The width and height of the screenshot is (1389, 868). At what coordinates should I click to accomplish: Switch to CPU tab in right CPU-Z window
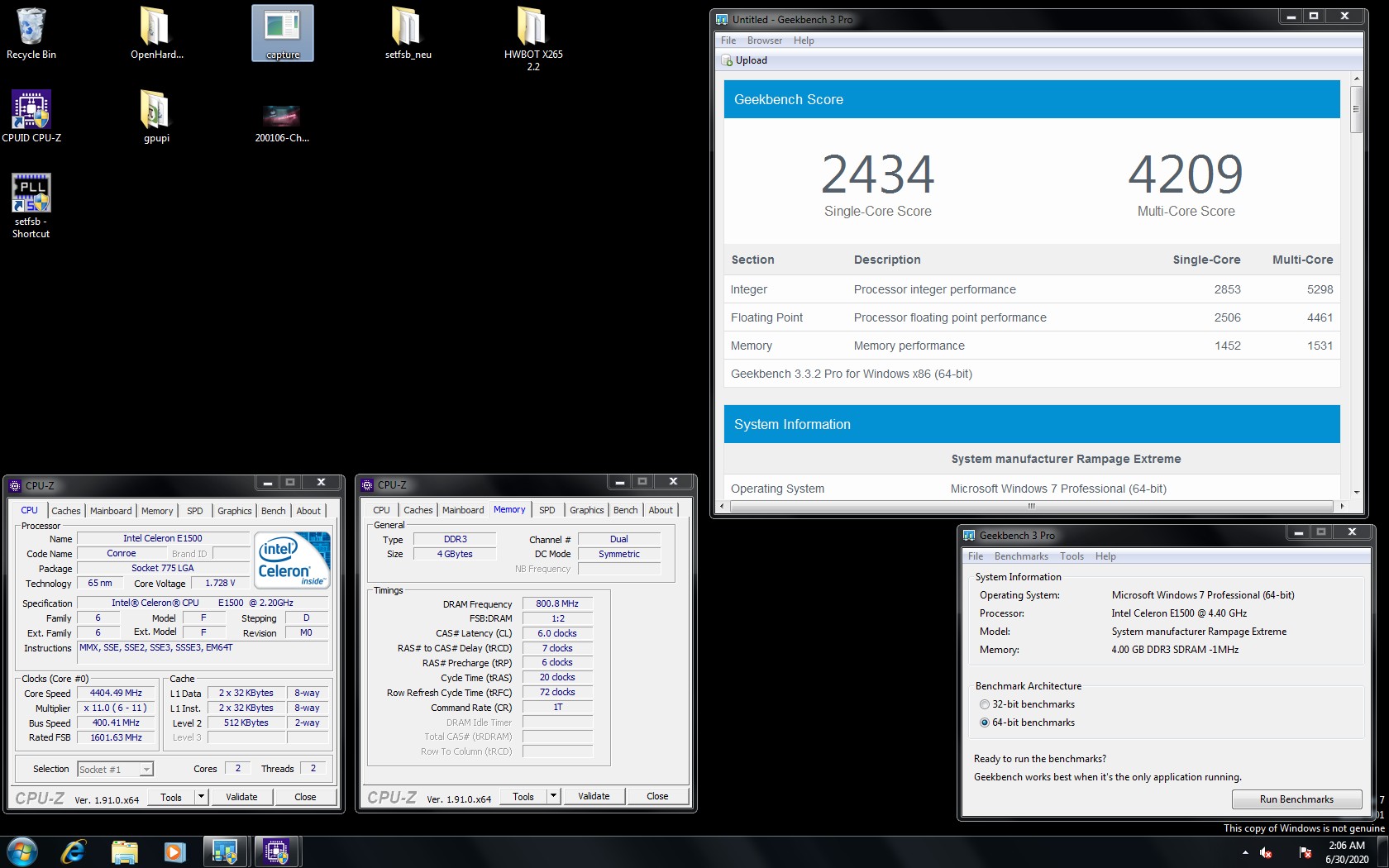pyautogui.click(x=381, y=510)
